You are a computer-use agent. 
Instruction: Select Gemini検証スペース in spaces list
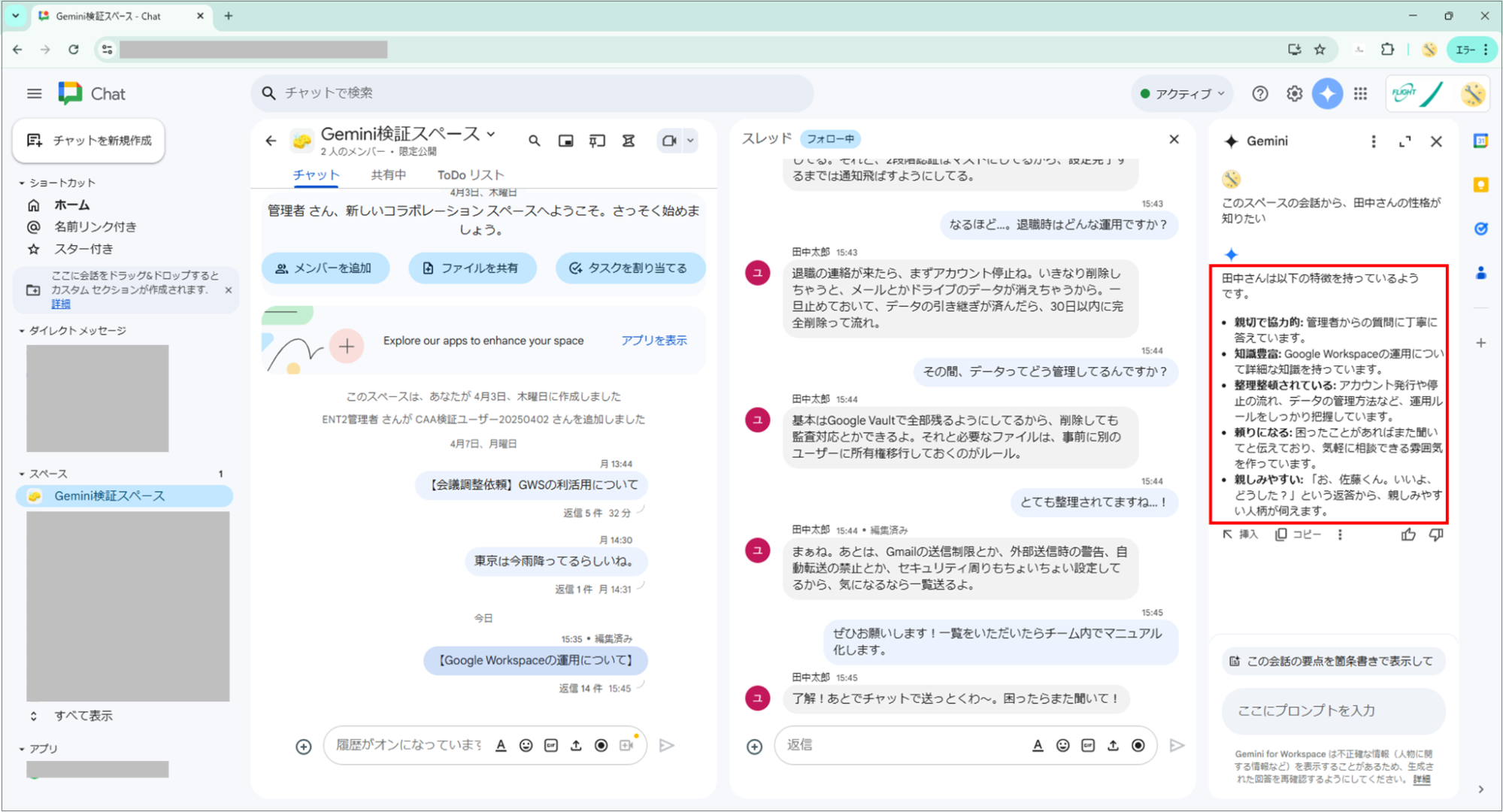(124, 496)
